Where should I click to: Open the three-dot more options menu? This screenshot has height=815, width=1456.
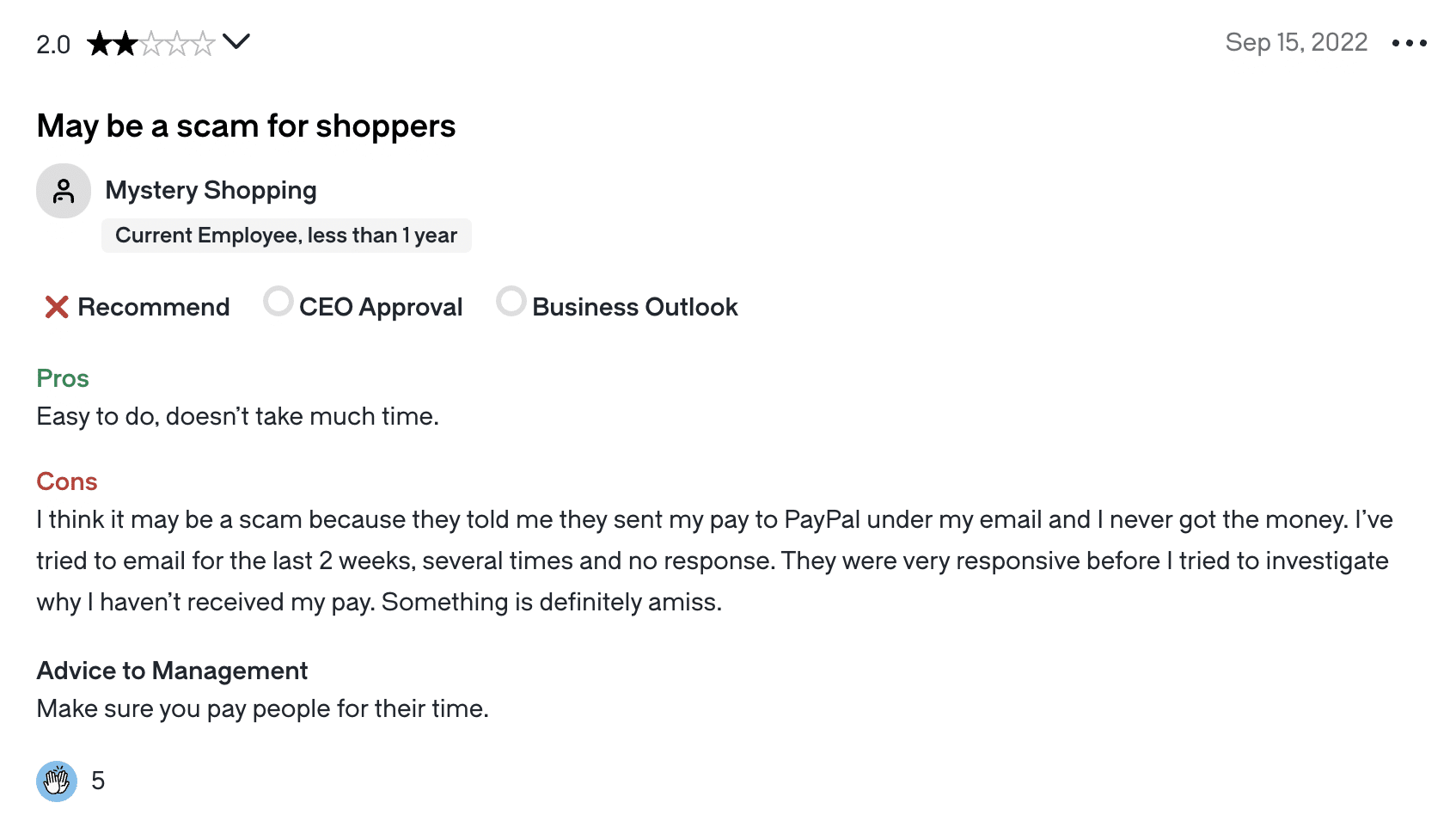(x=1410, y=43)
